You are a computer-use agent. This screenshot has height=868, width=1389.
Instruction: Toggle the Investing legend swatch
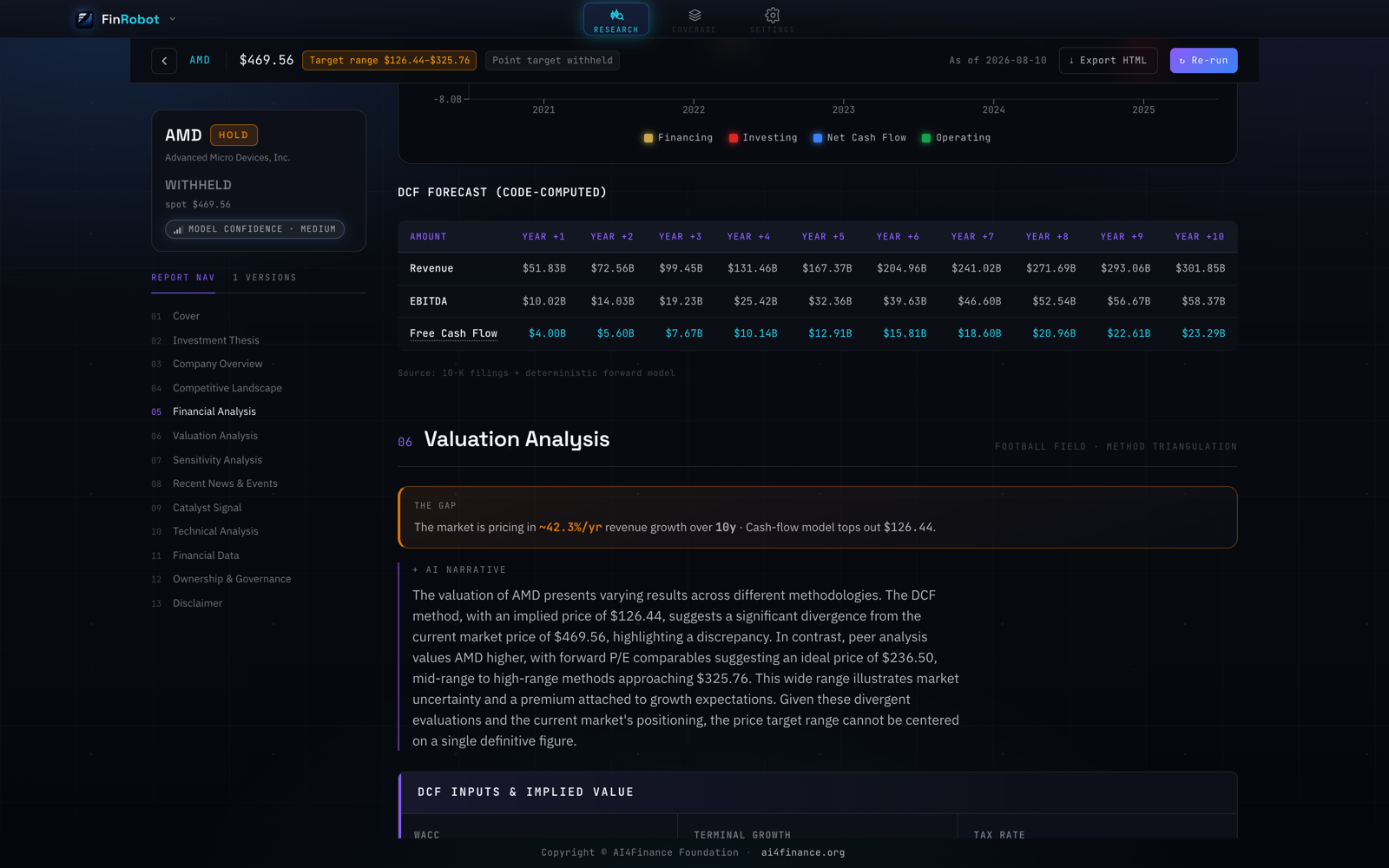pos(734,138)
